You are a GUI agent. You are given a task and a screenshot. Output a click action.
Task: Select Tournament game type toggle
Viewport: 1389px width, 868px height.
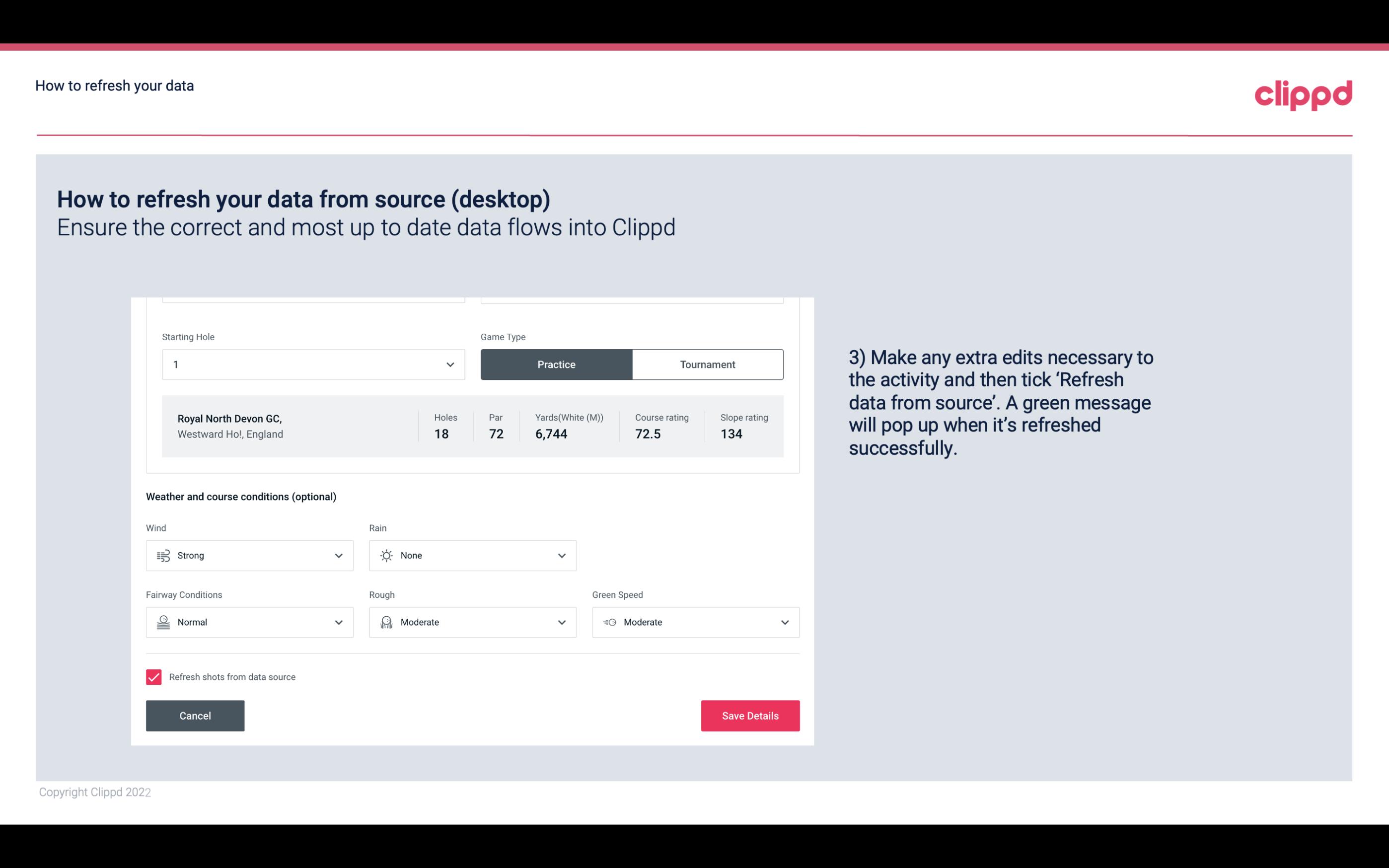tap(707, 364)
